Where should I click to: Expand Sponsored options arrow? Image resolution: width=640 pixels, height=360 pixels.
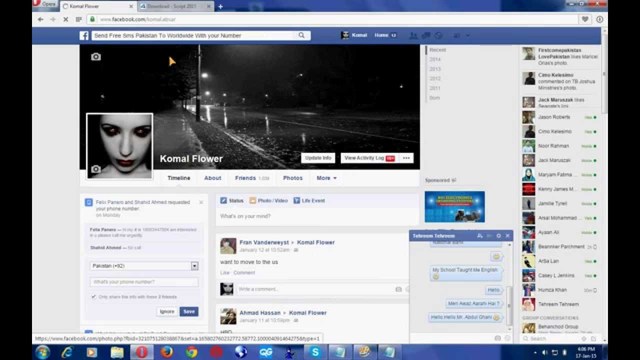click(x=454, y=180)
